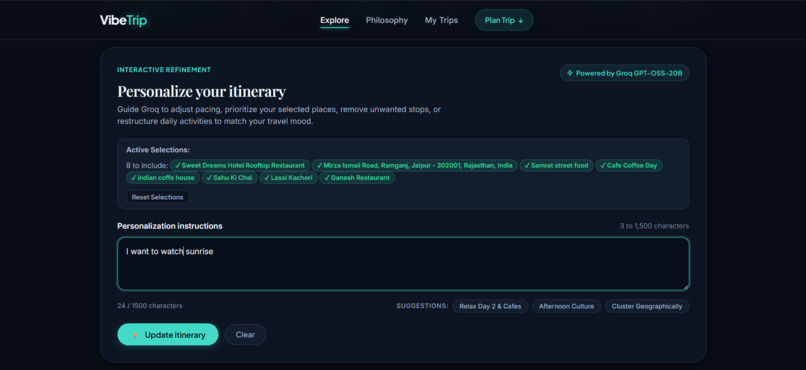Viewport: 806px width, 370px height.
Task: Select the Afternoon Culture suggestion
Action: point(566,306)
